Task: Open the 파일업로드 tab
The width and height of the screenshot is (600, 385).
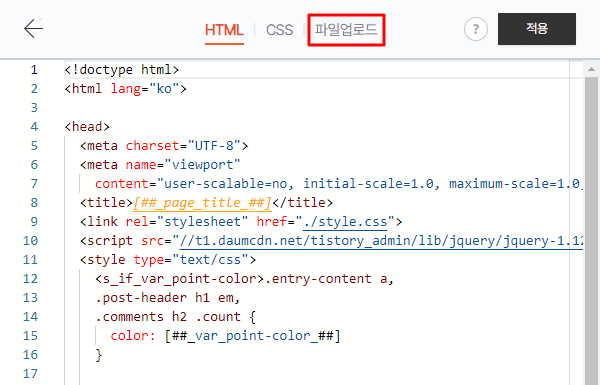Action: pyautogui.click(x=346, y=30)
